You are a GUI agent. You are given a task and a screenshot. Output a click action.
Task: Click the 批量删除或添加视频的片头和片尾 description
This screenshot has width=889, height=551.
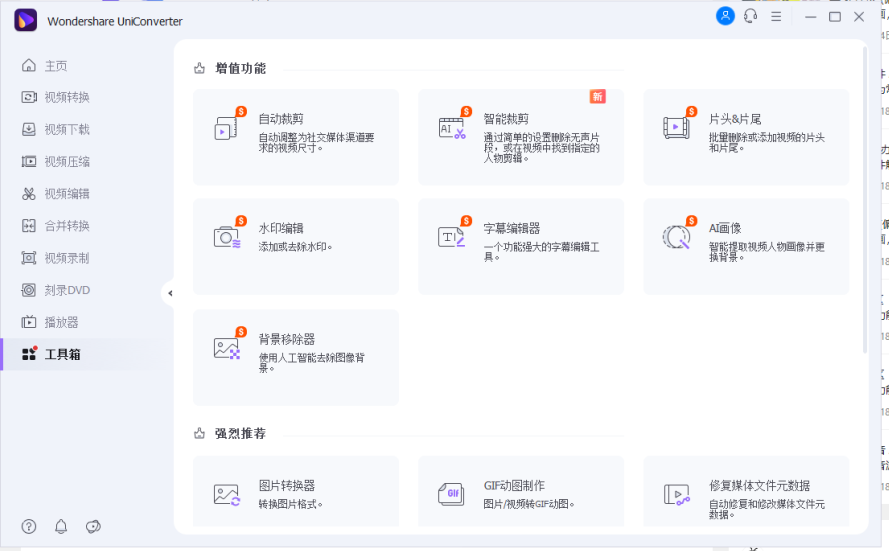pos(767,142)
